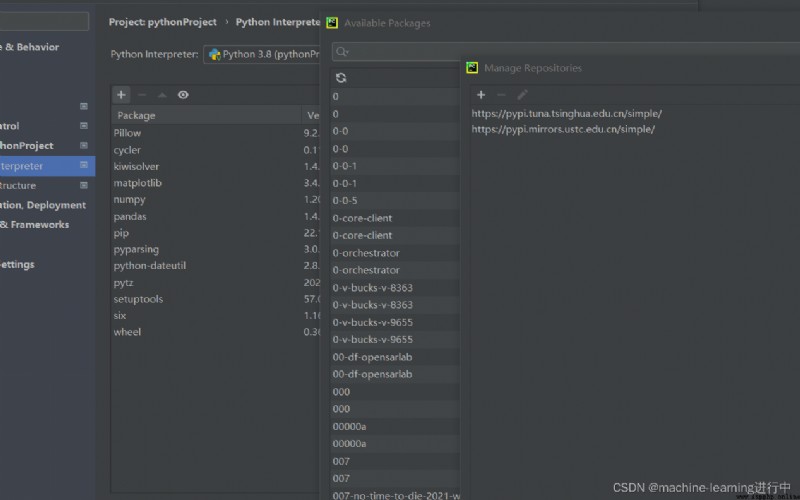Image resolution: width=800 pixels, height=500 pixels.
Task: Select the 0-0-5 entry in available packages
Action: [x=395, y=201]
